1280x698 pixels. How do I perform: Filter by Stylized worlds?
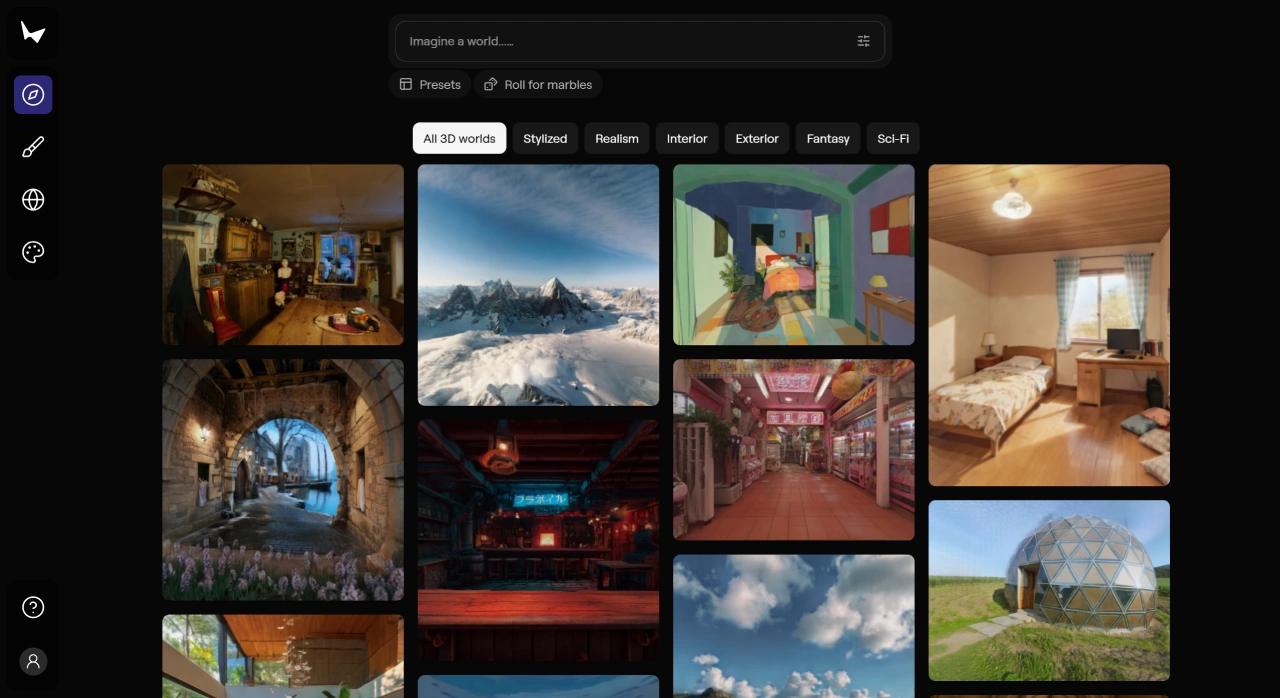pos(545,139)
